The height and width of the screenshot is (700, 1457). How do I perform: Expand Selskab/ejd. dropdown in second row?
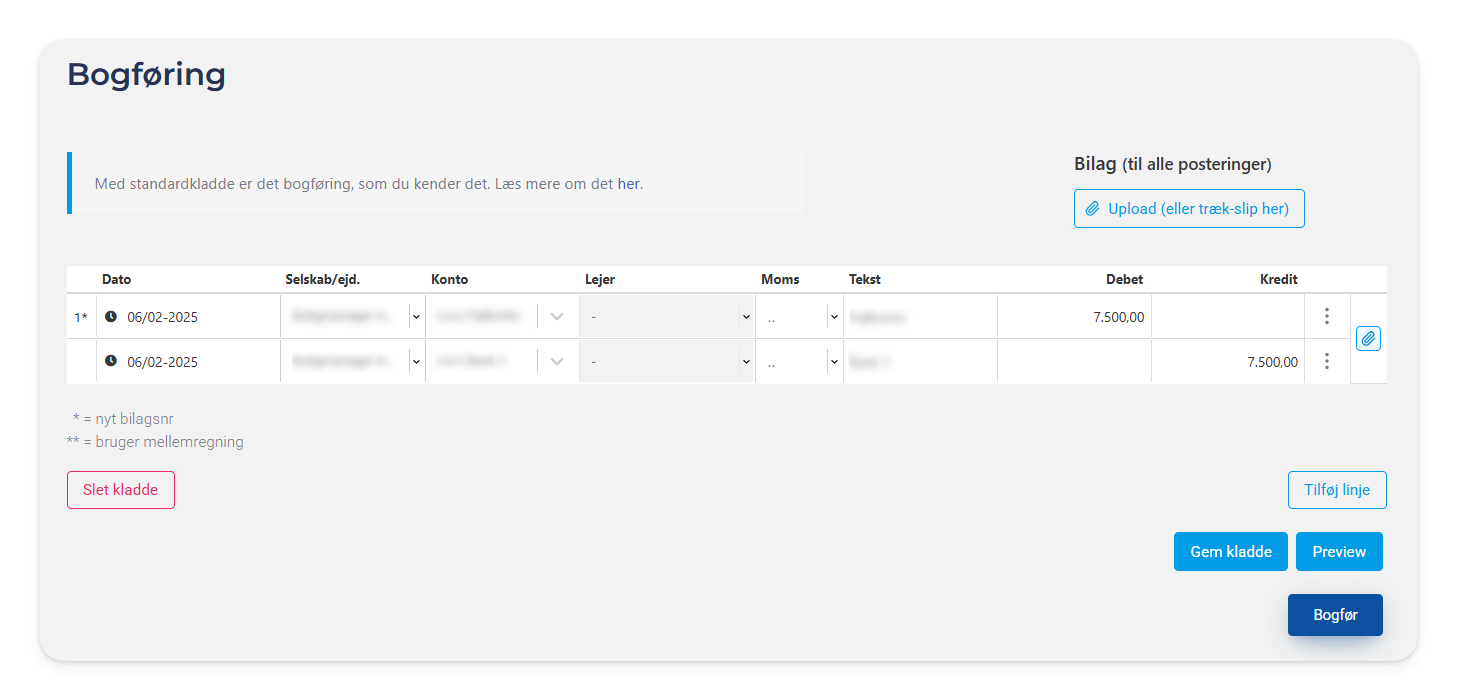coord(416,361)
